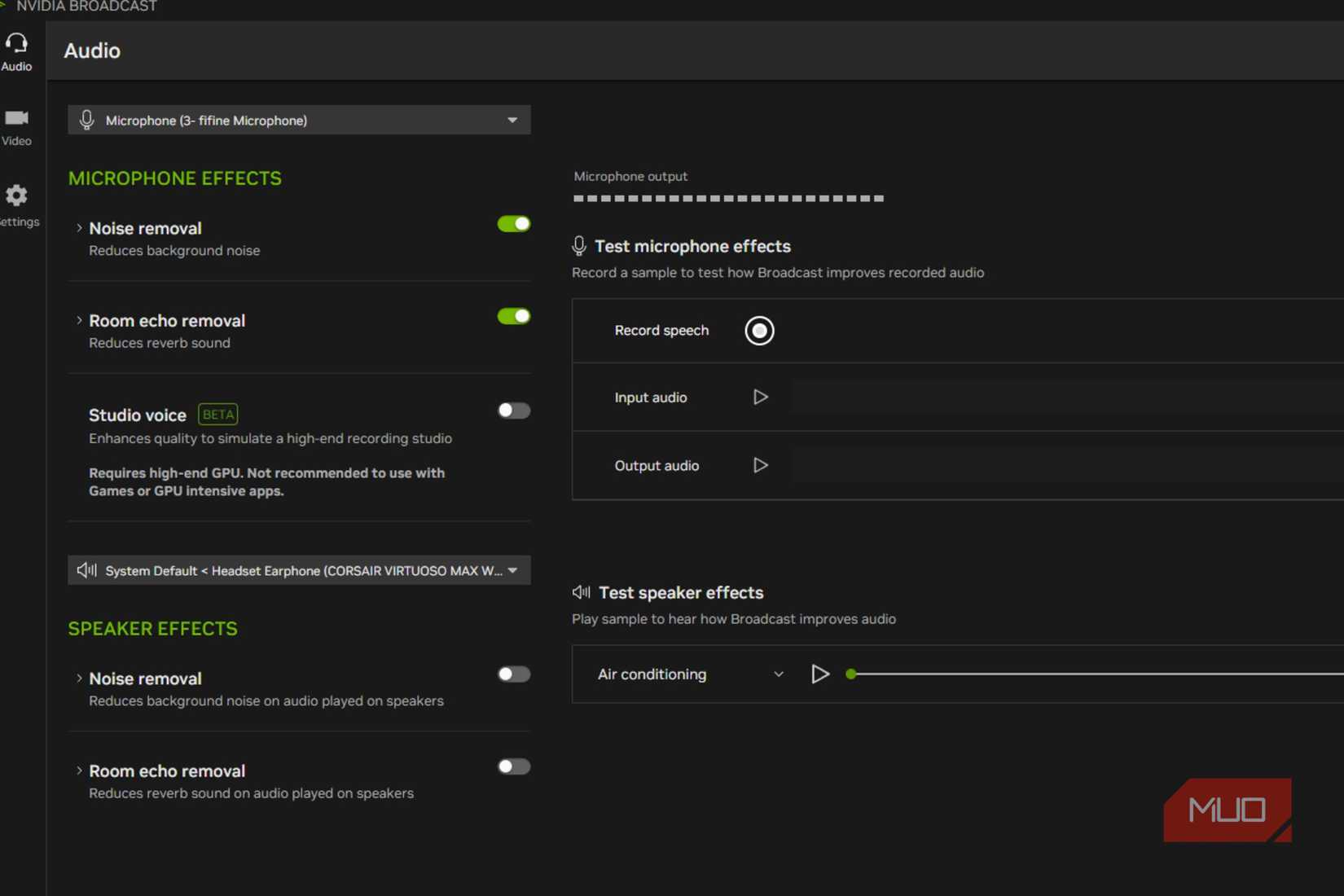Open Settings gear in sidebar
Viewport: 1344px width, 896px height.
(x=16, y=205)
